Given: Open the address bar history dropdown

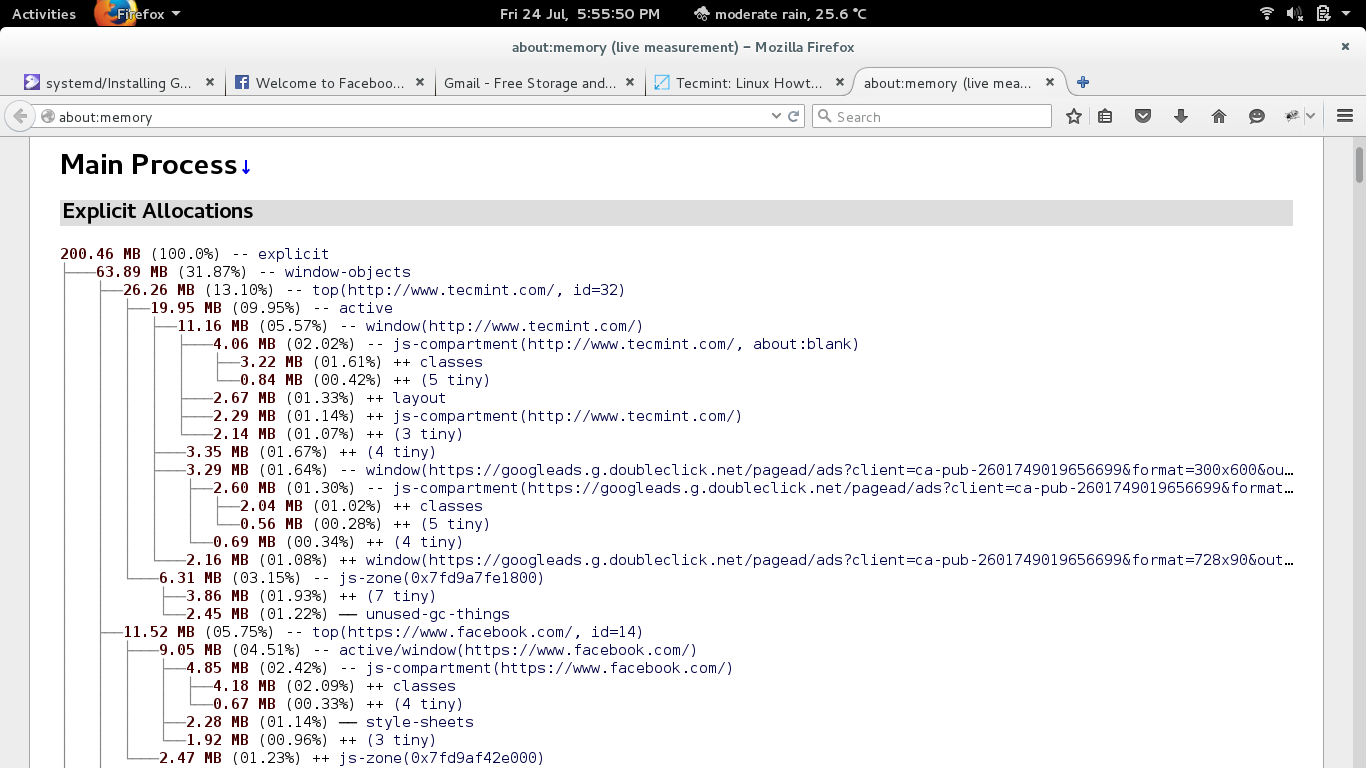Looking at the screenshot, I should pos(777,116).
